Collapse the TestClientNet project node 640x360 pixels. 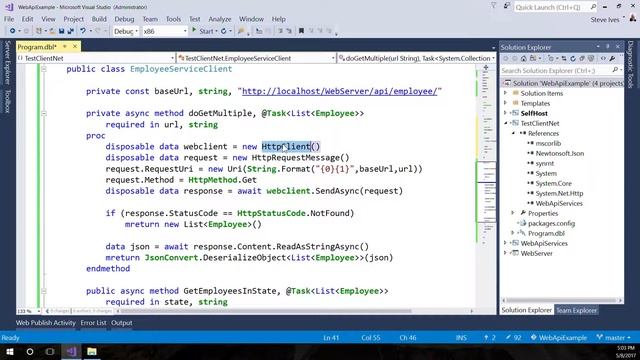click(x=506, y=123)
